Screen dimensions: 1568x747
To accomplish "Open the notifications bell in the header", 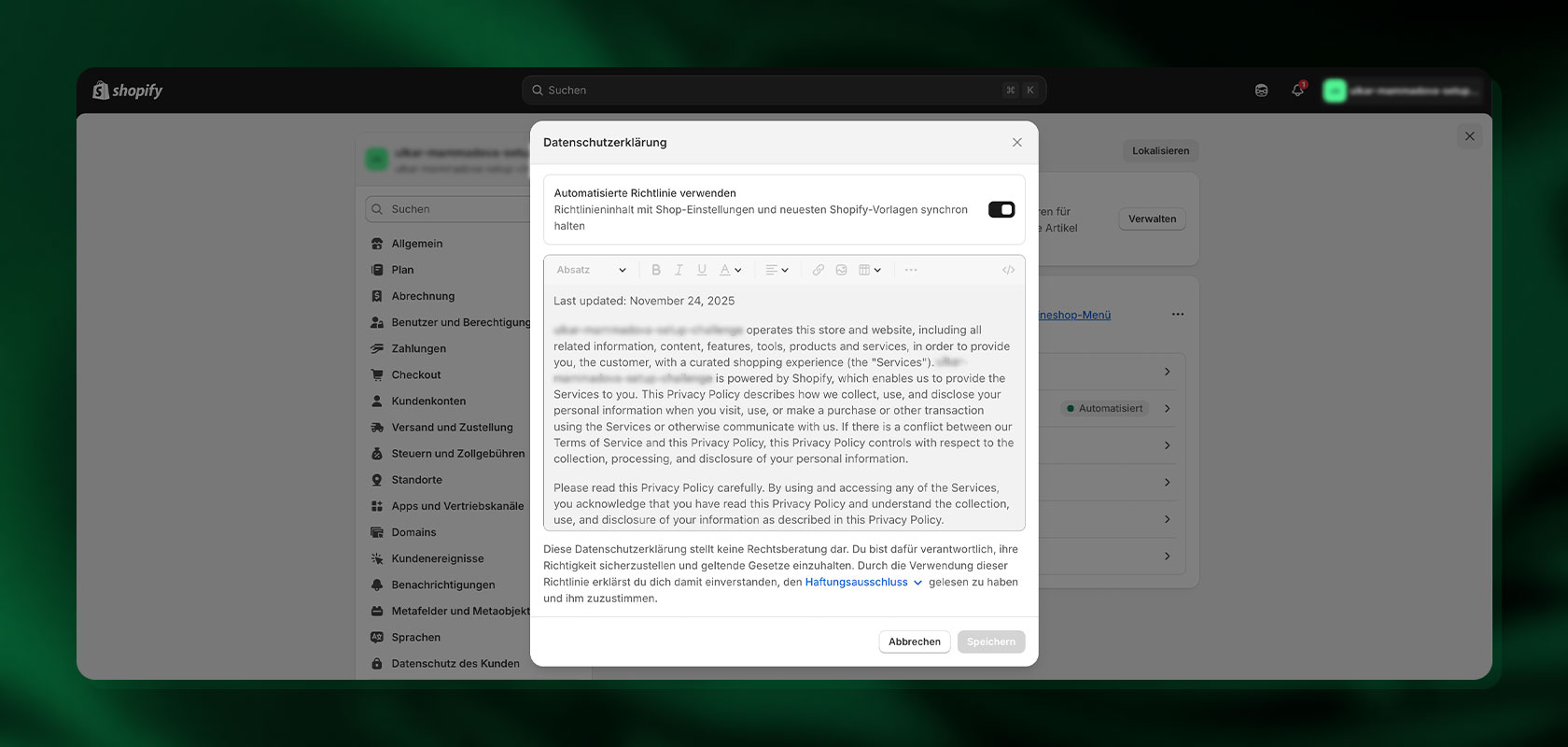I will (x=1297, y=91).
